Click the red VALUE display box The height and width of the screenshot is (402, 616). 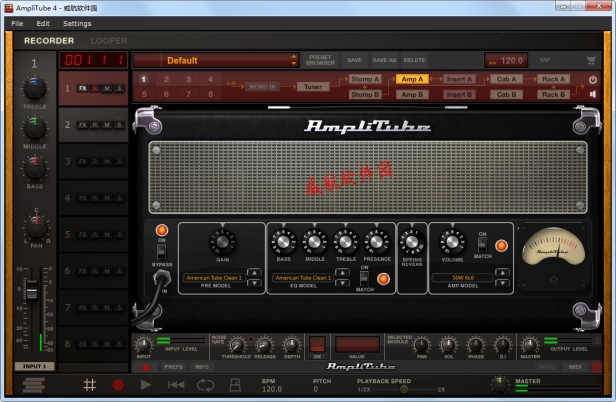point(357,344)
